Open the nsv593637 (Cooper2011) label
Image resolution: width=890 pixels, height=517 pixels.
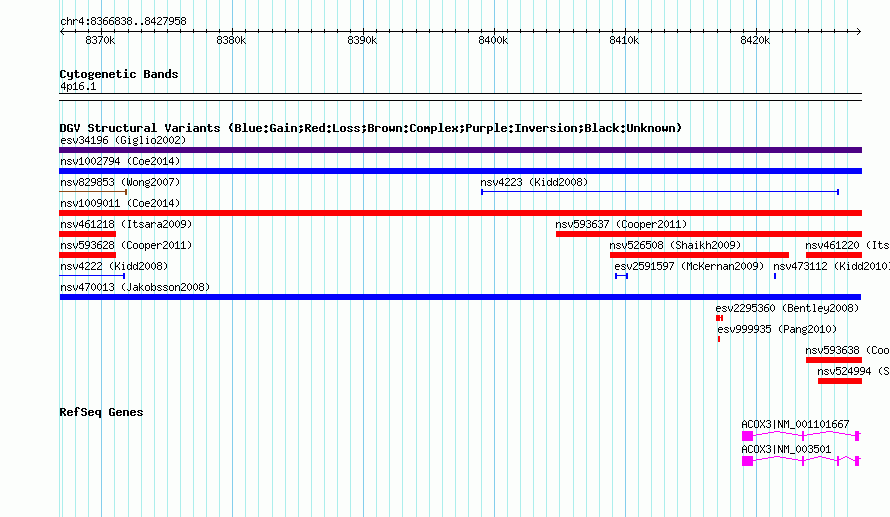[x=621, y=224]
